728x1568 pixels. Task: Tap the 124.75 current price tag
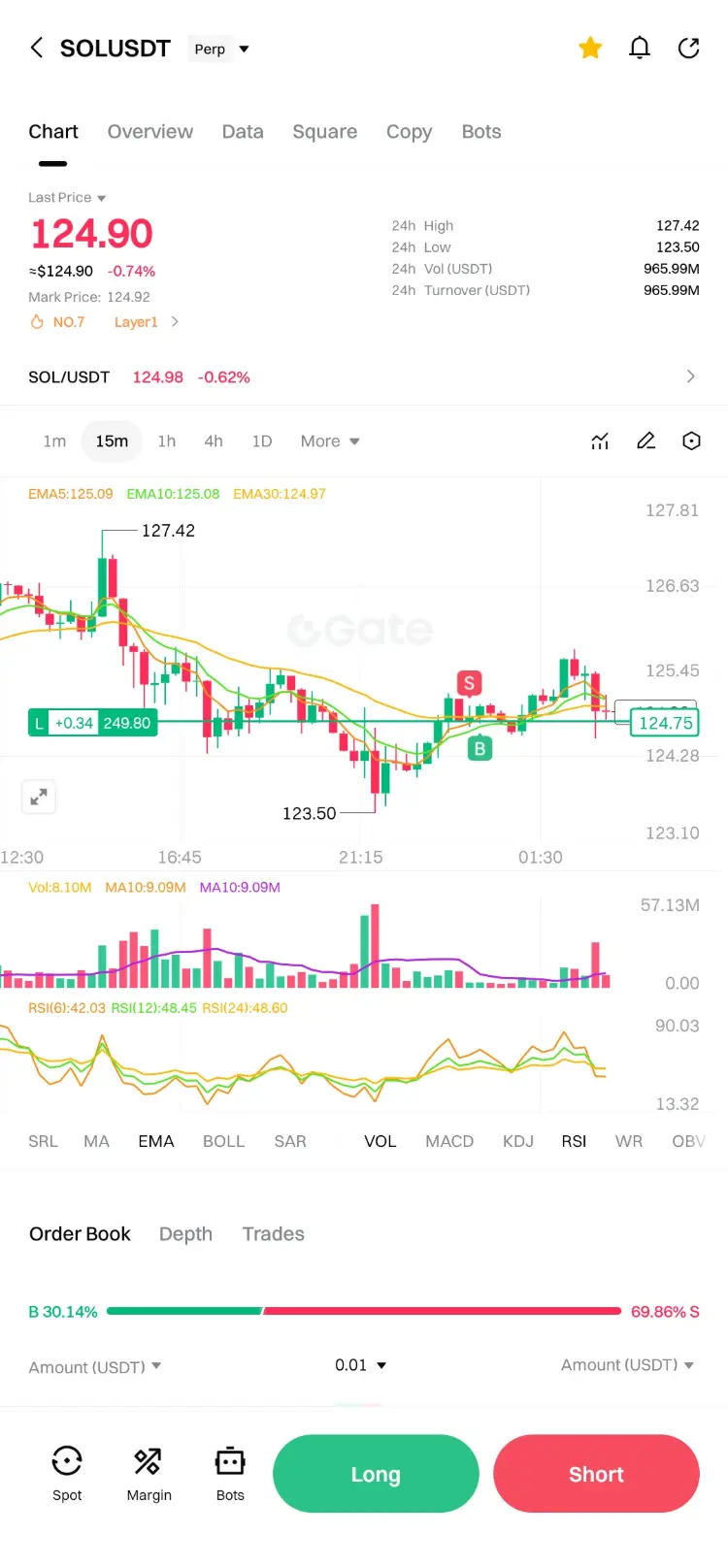click(x=665, y=723)
